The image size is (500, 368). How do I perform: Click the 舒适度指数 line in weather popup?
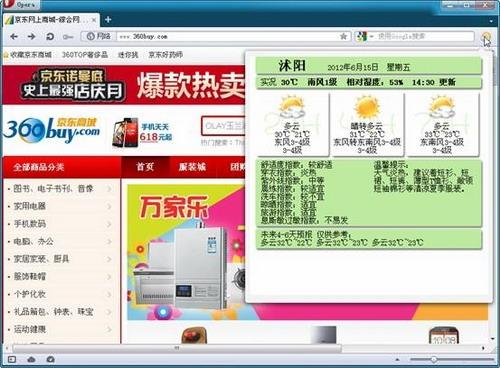click(x=296, y=165)
